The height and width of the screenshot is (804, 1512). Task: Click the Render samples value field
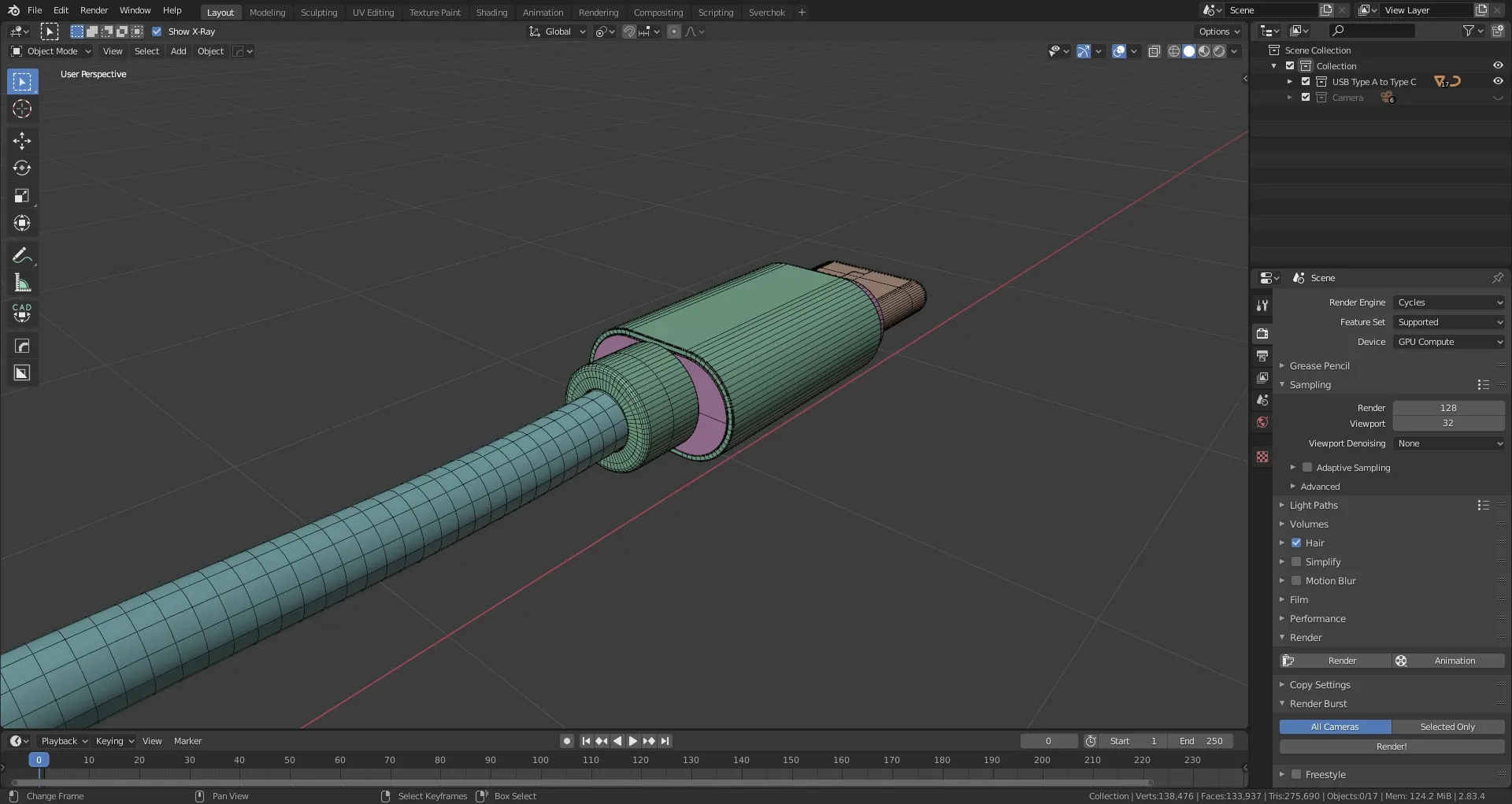click(x=1447, y=408)
